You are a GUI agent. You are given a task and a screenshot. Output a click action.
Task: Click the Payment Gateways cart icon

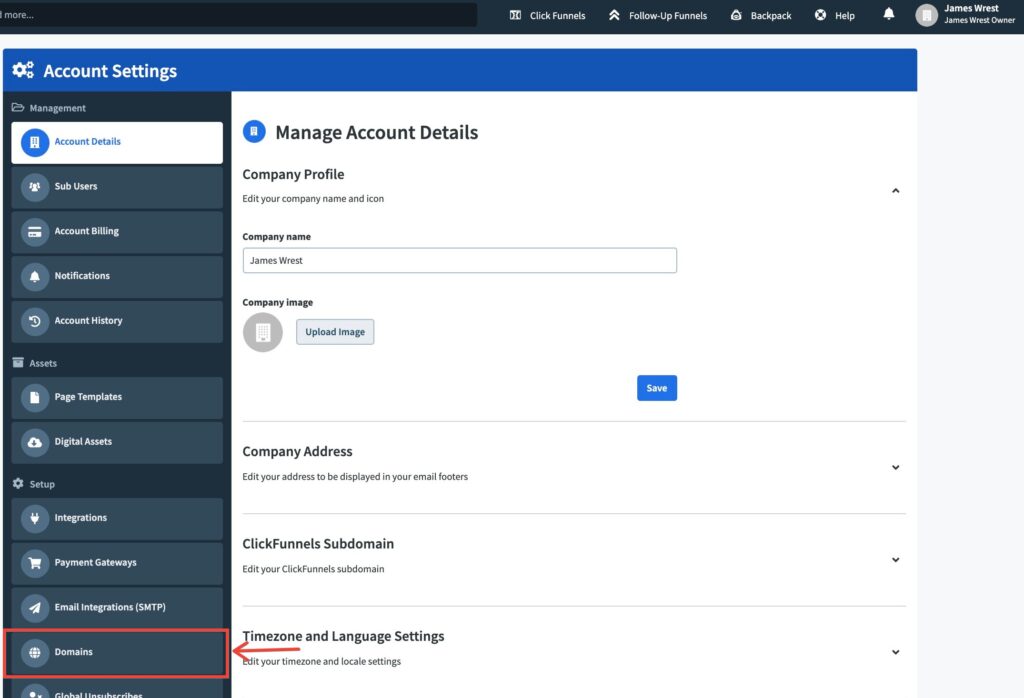pyautogui.click(x=35, y=563)
